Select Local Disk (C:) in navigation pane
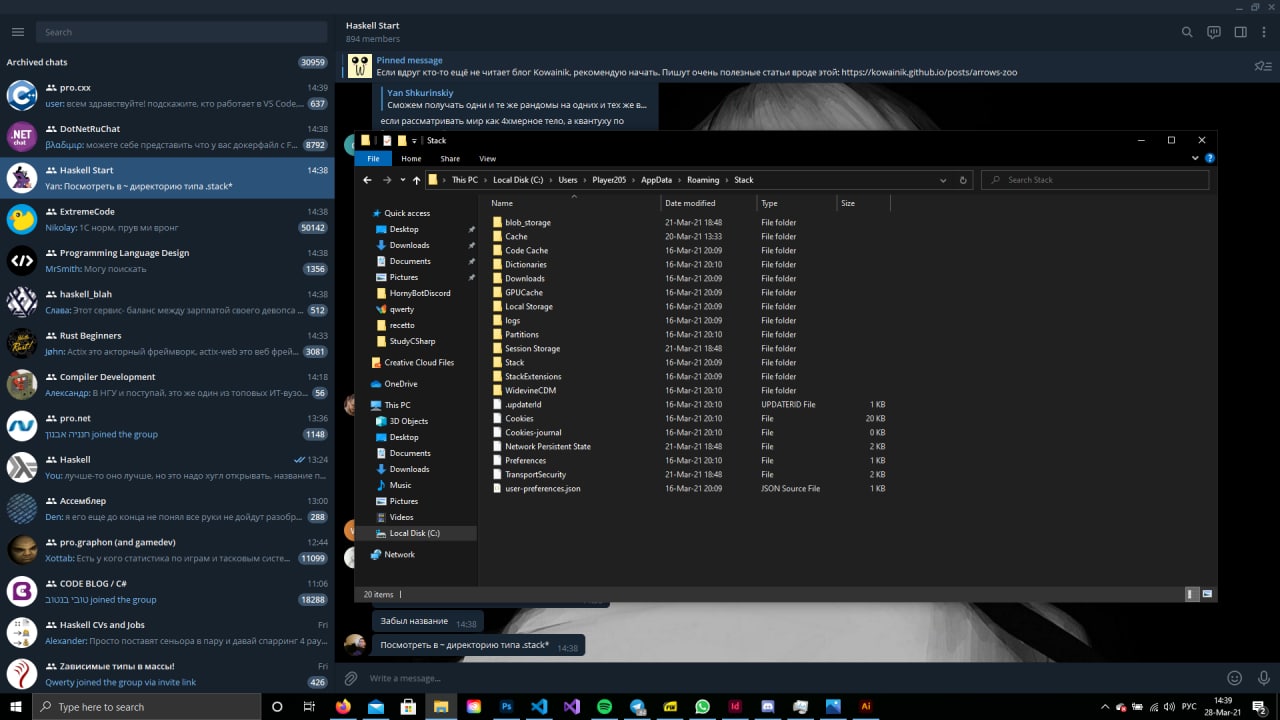Image resolution: width=1280 pixels, height=720 pixels. 414,533
